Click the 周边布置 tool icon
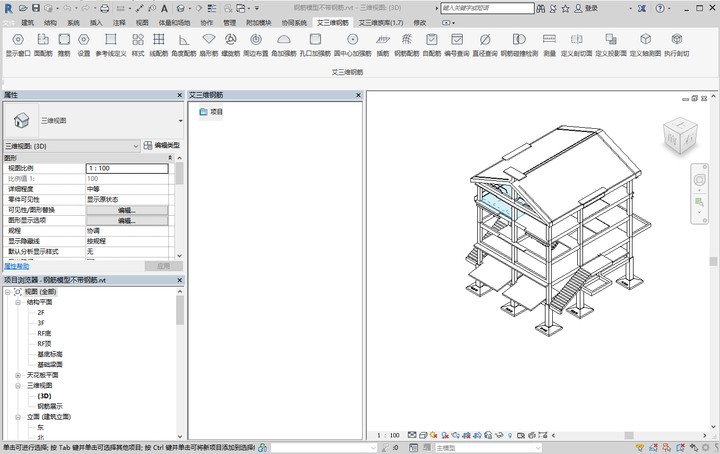The image size is (720, 454). (x=256, y=39)
